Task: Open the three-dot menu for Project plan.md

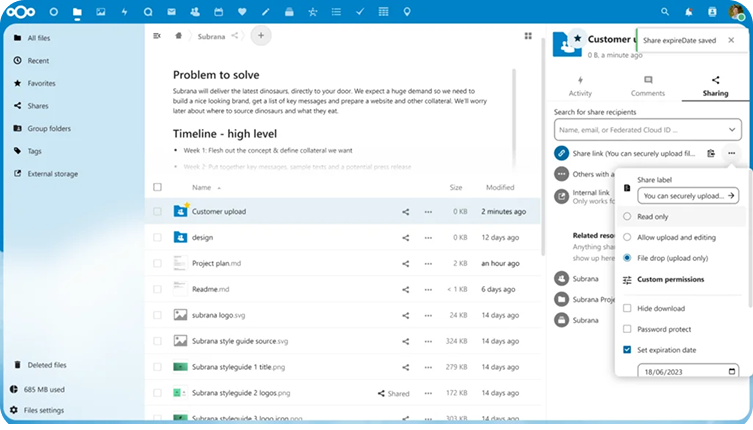Action: [428, 263]
